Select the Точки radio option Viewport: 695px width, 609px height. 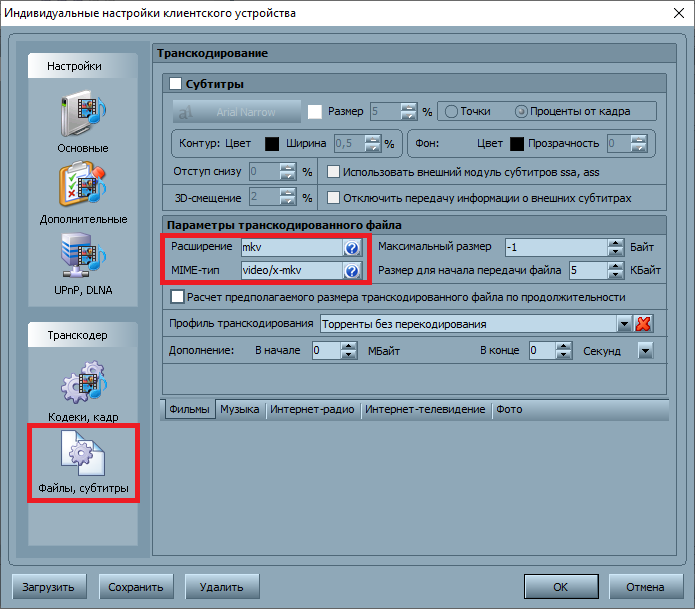(x=451, y=111)
